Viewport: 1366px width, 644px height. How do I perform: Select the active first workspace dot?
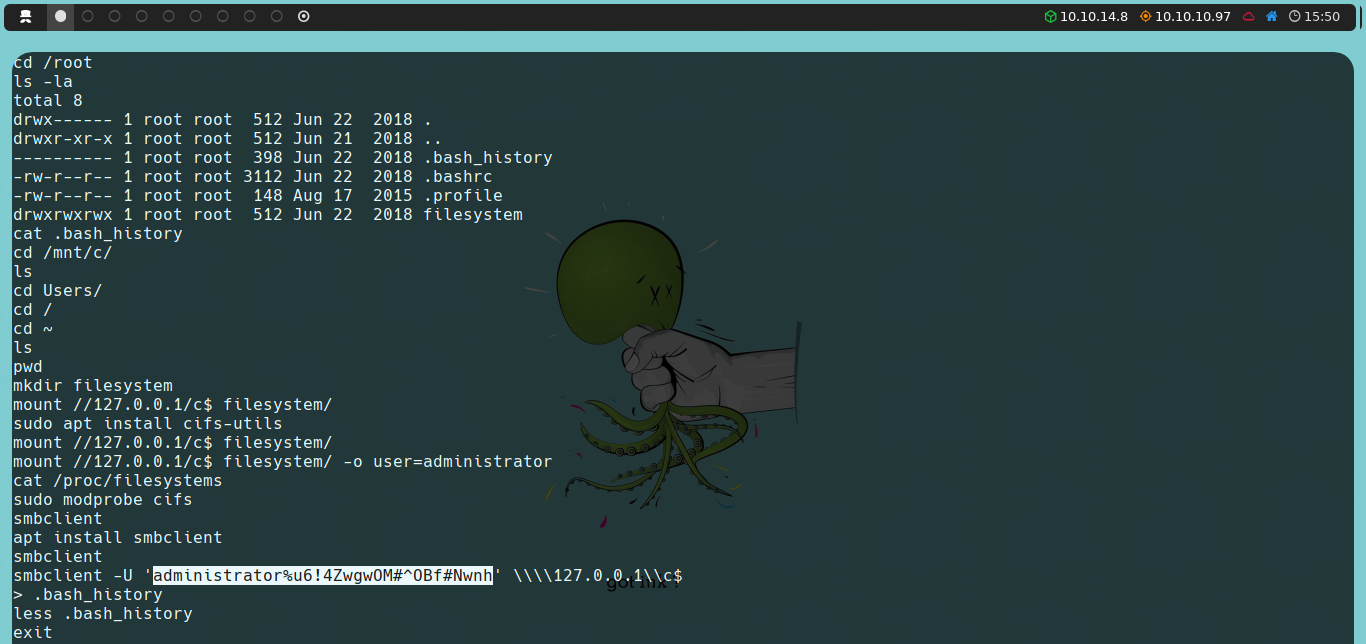[61, 16]
